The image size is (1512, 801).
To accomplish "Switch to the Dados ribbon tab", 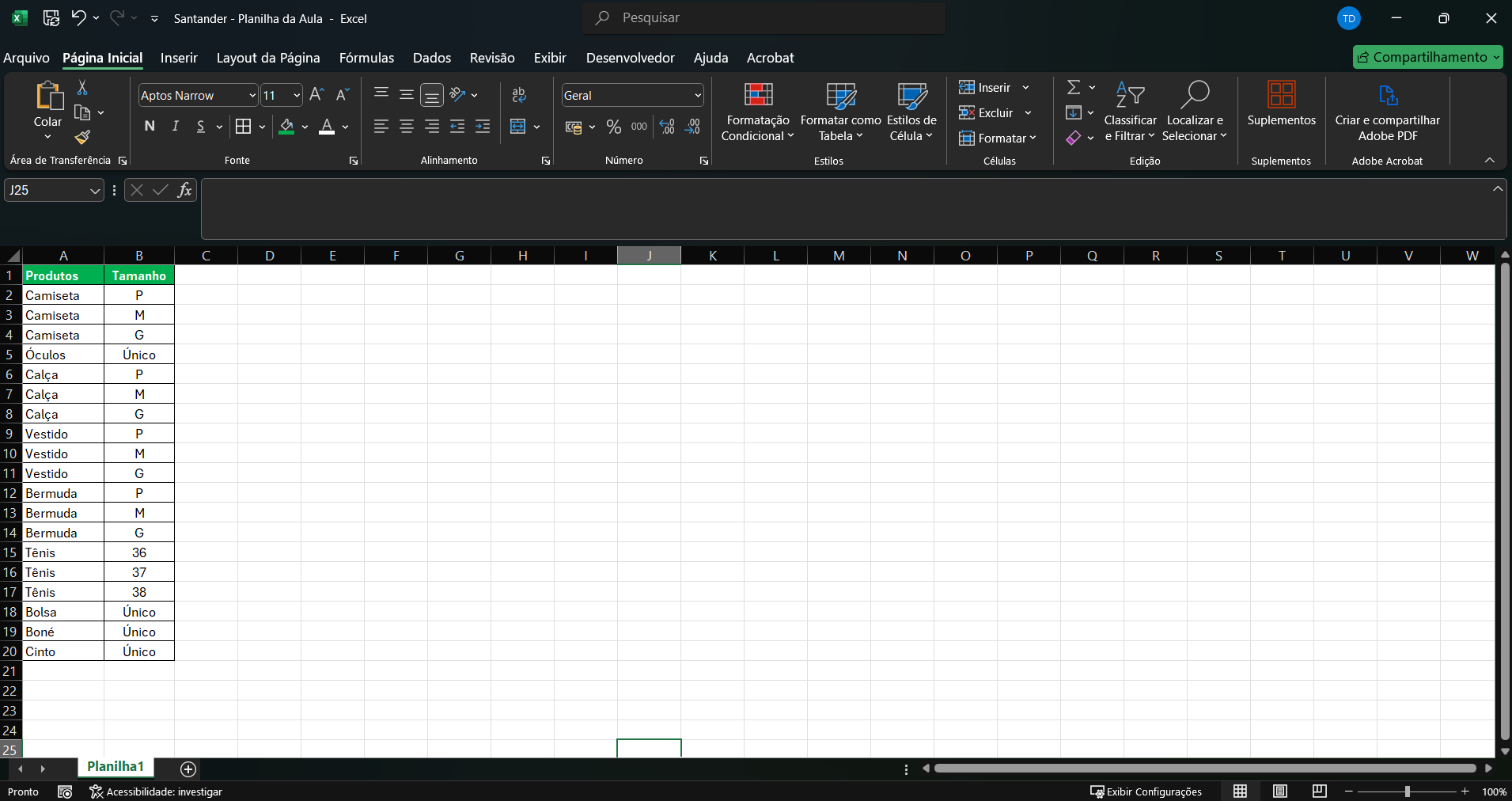I will coord(431,58).
